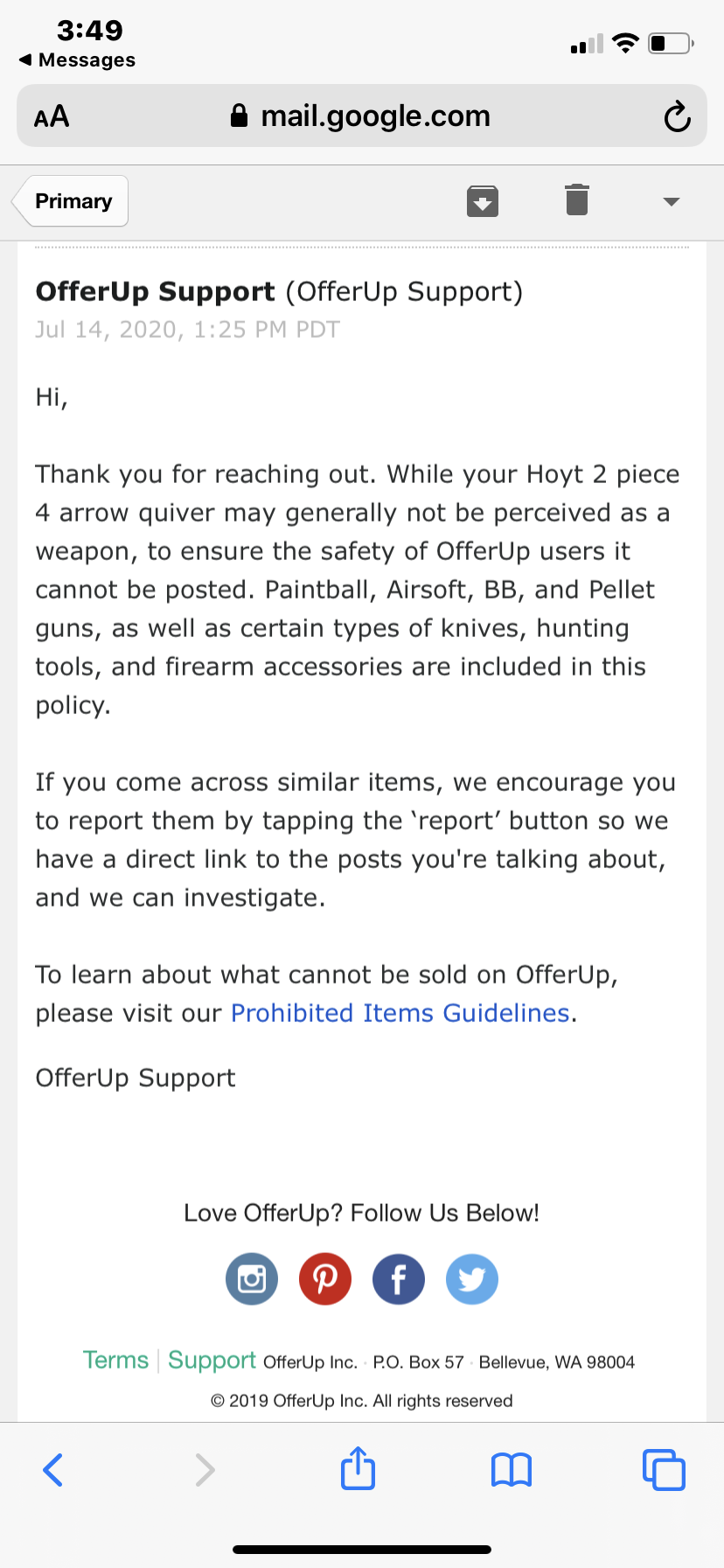
Task: Open the Safari share sheet
Action: 358,1467
